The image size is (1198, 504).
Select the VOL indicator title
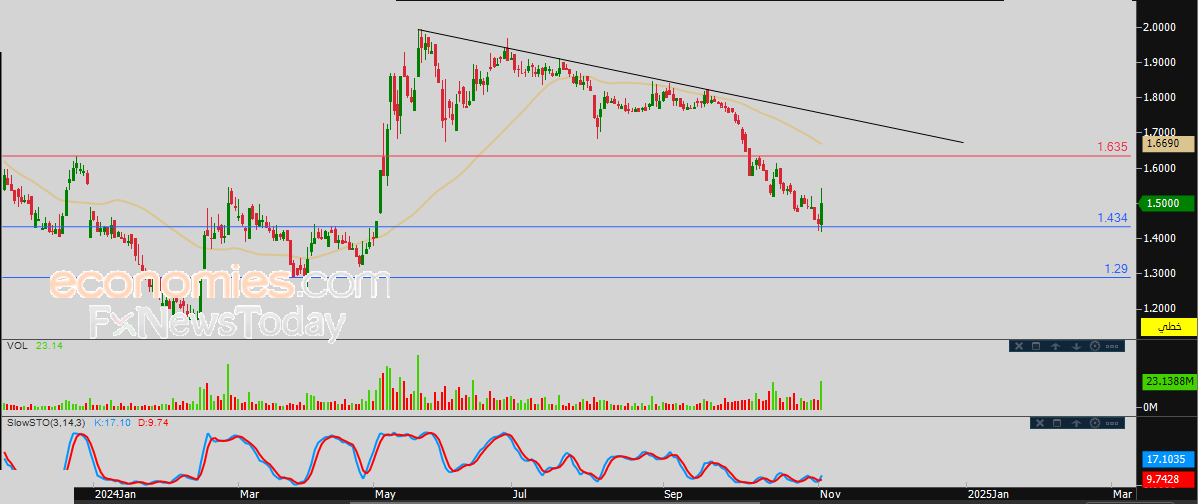pos(17,346)
